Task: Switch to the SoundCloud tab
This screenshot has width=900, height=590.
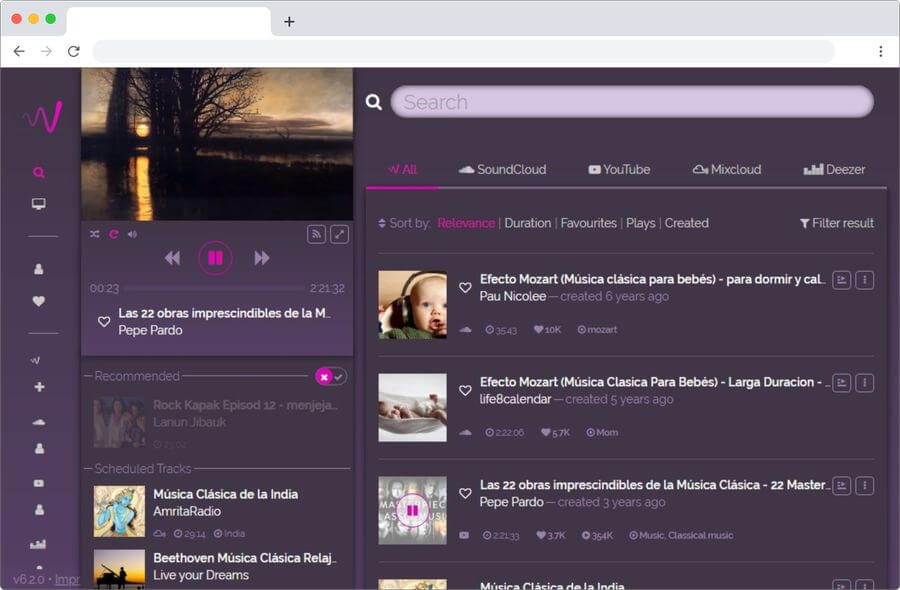Action: click(502, 169)
